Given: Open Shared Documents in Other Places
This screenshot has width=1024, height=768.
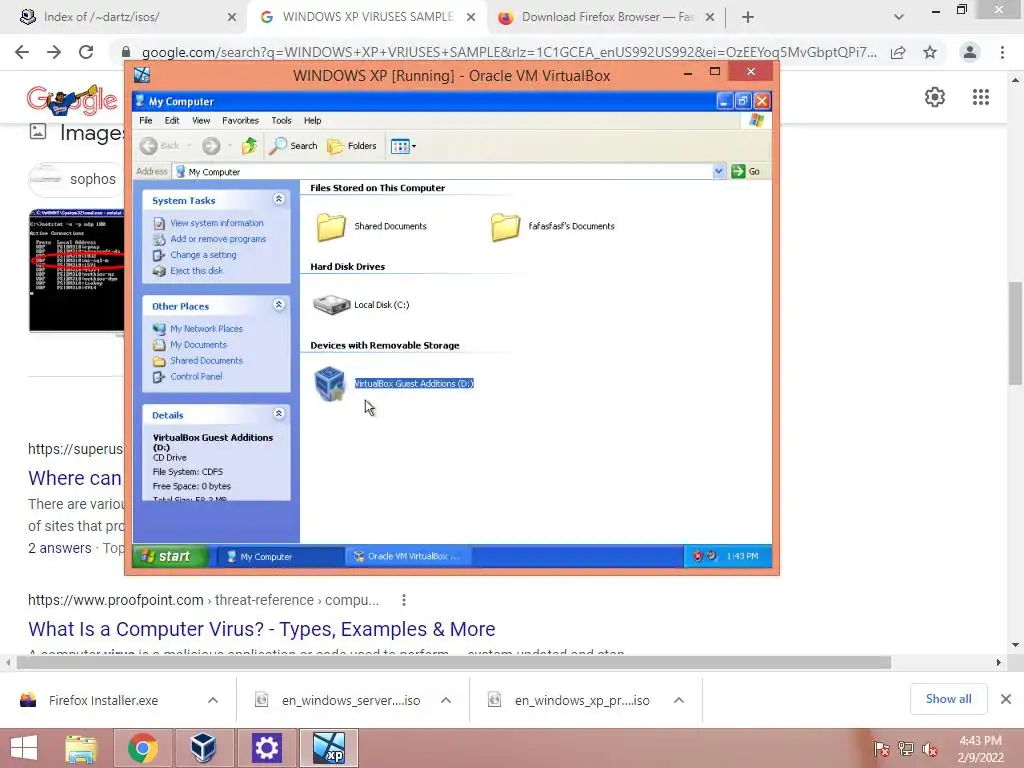Looking at the screenshot, I should pyautogui.click(x=206, y=360).
